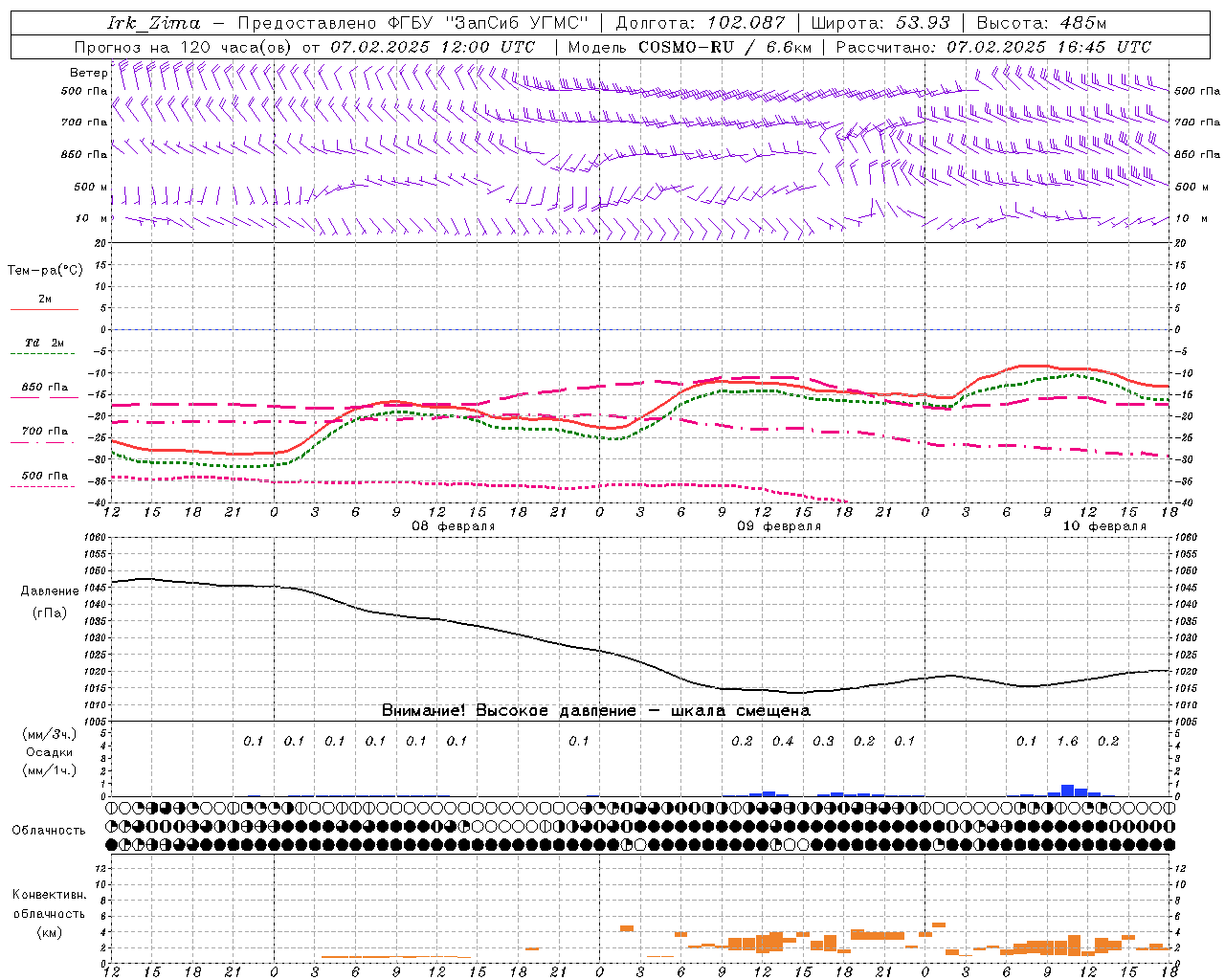This screenshot has height=980, width=1225.
Task: Click the Осадки precipitation label
Action: point(50,752)
